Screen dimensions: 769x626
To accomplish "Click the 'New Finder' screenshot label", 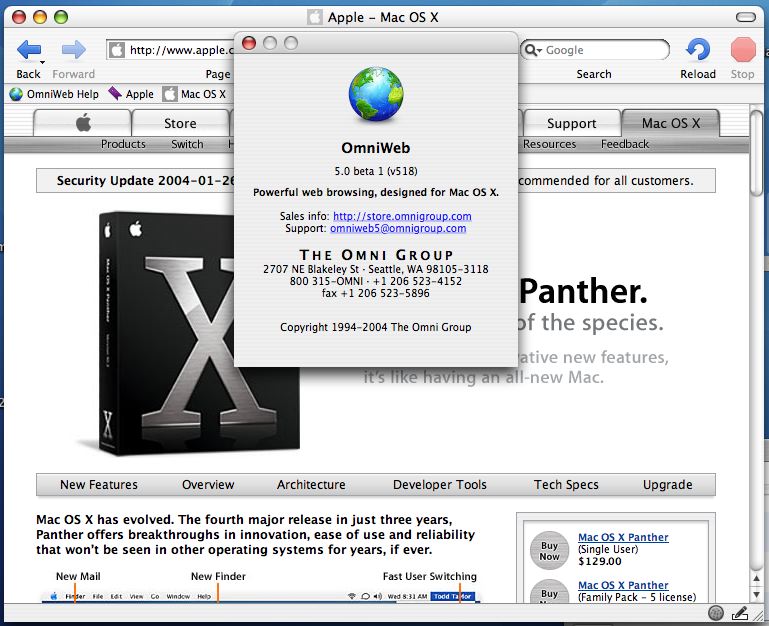I will [x=218, y=576].
